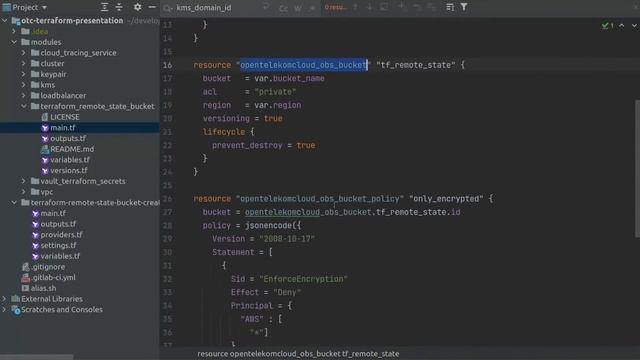Image resolution: width=640 pixels, height=360 pixels.
Task: Open the alias.sh script file
Action: (x=43, y=288)
